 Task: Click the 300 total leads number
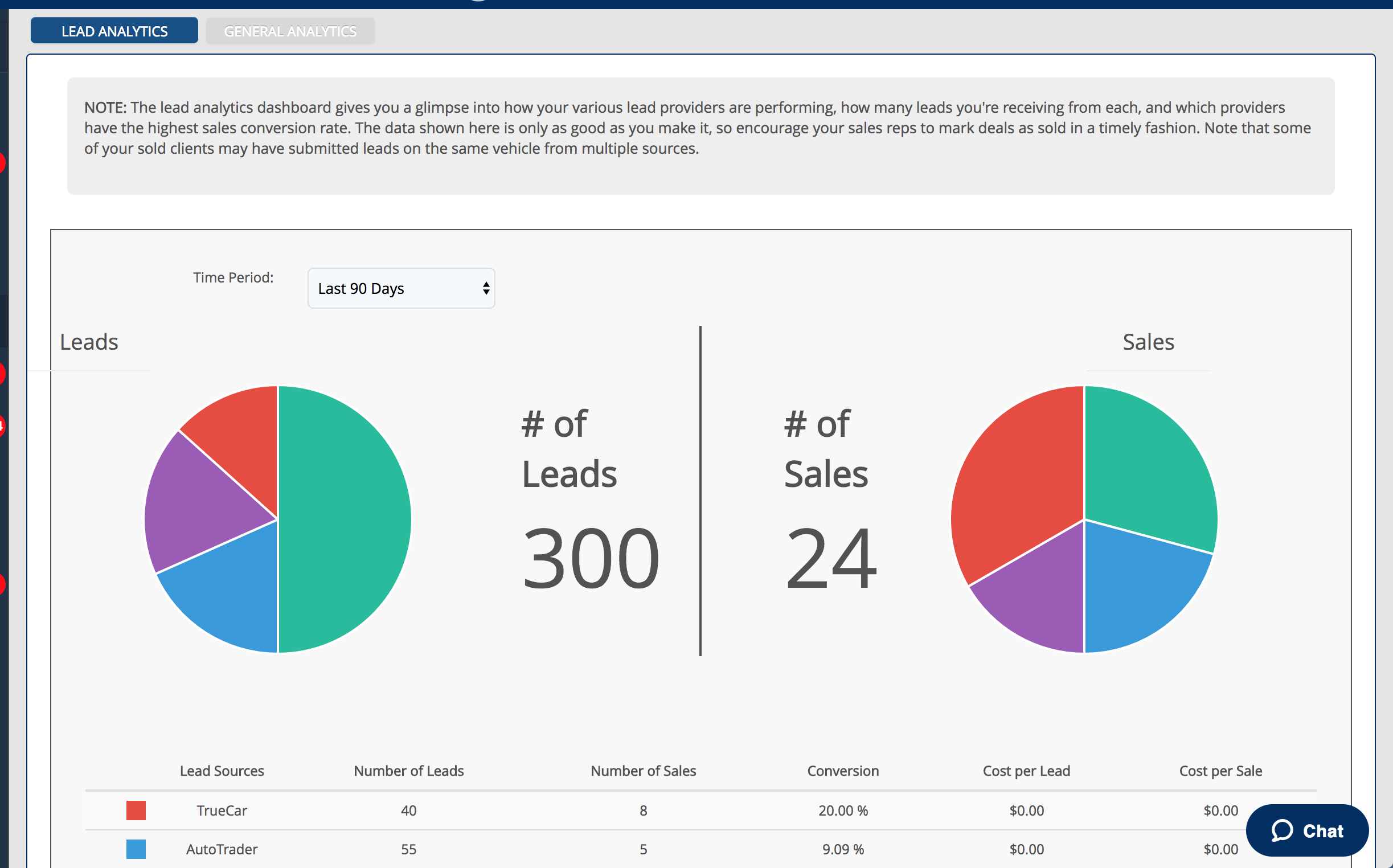[590, 559]
